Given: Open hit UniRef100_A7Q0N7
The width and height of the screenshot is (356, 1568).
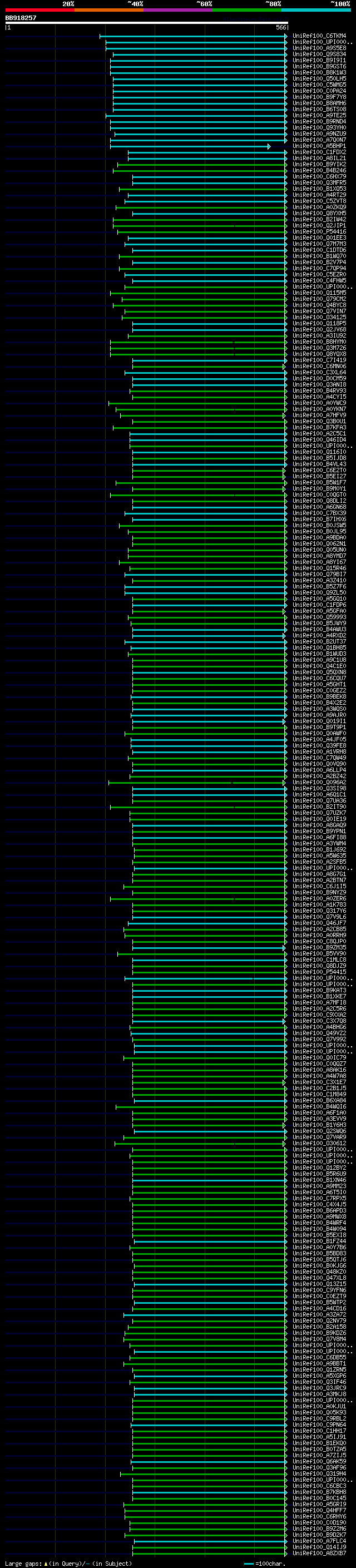Looking at the screenshot, I should click(x=319, y=140).
